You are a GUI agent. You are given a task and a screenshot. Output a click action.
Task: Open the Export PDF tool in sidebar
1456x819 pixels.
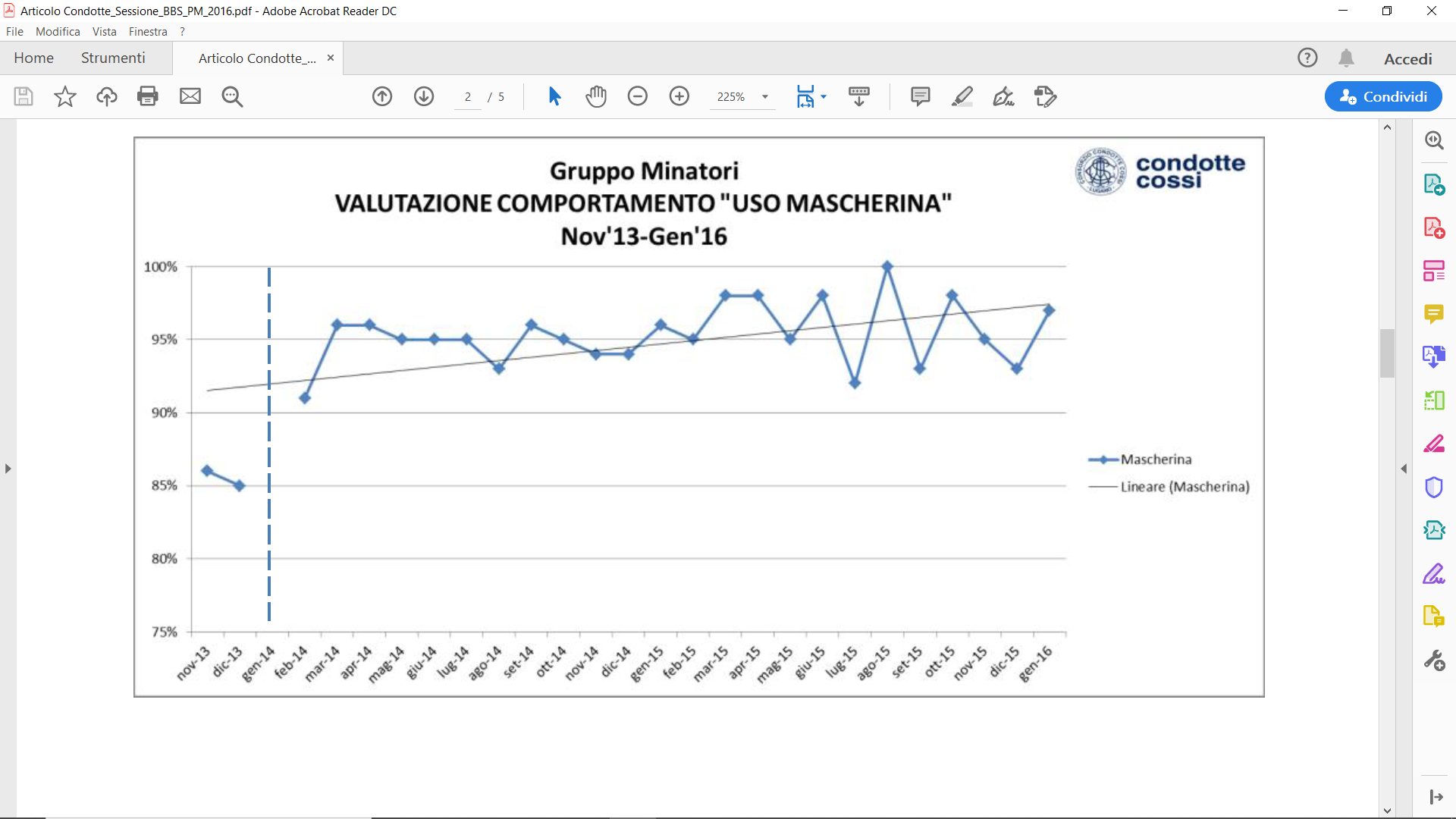pos(1433,184)
